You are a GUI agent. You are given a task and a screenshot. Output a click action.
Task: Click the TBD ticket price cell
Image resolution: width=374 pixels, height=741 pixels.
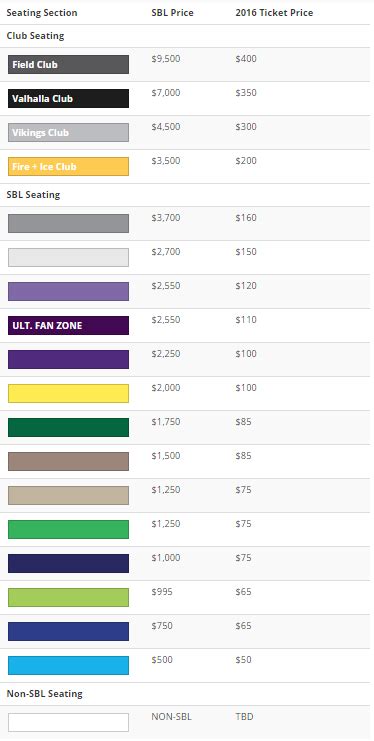pos(244,716)
